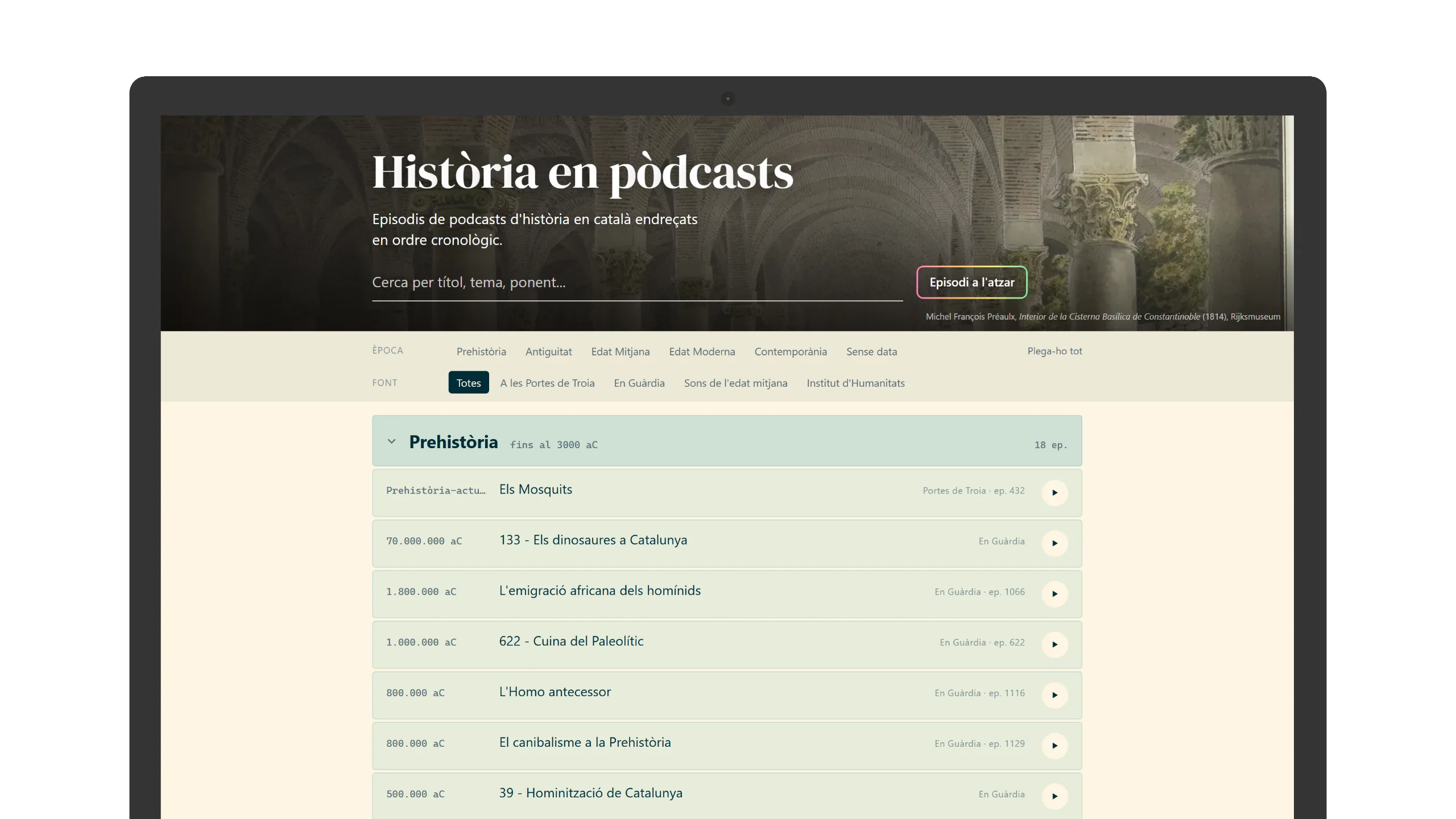Screen dimensions: 1456x819
Task: Filter by Institut d'Humanitats
Action: pyautogui.click(x=855, y=383)
